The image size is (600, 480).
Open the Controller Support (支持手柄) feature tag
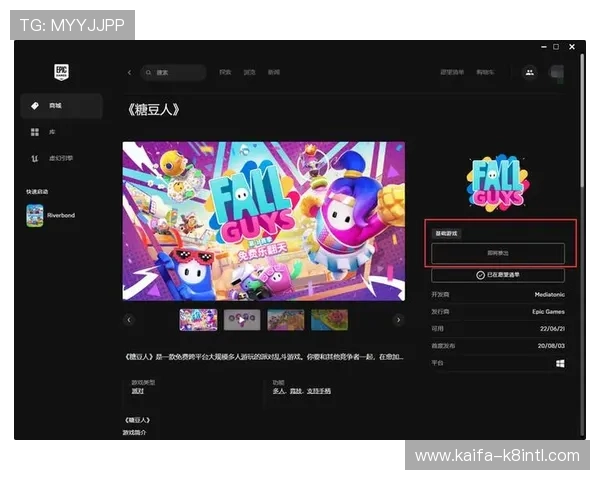coord(319,391)
